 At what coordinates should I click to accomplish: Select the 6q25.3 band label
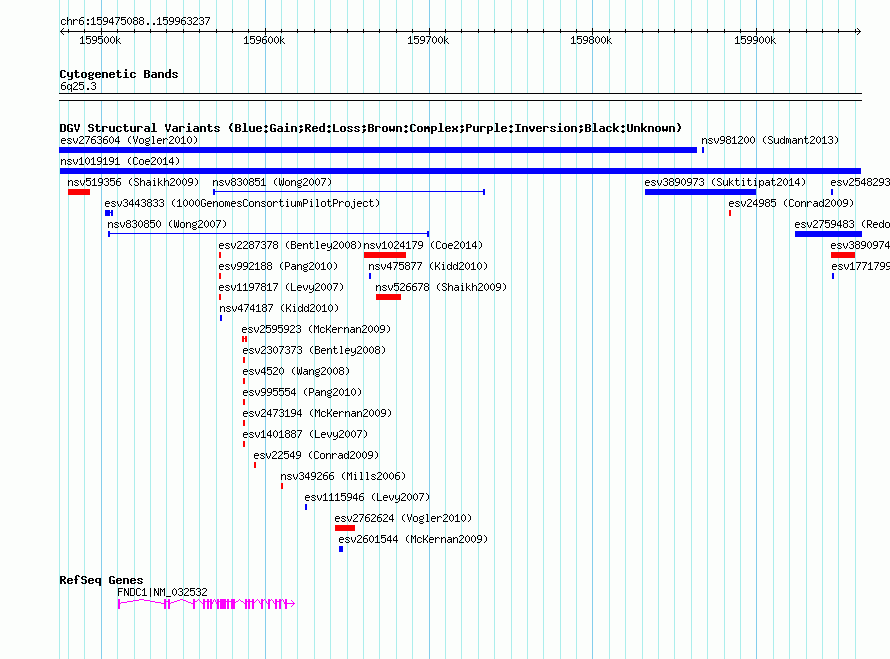[x=78, y=86]
